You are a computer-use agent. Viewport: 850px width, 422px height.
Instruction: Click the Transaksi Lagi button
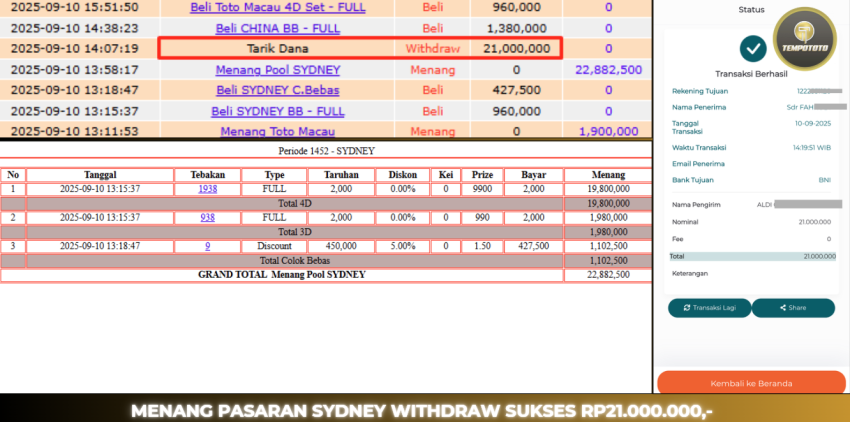pos(710,308)
